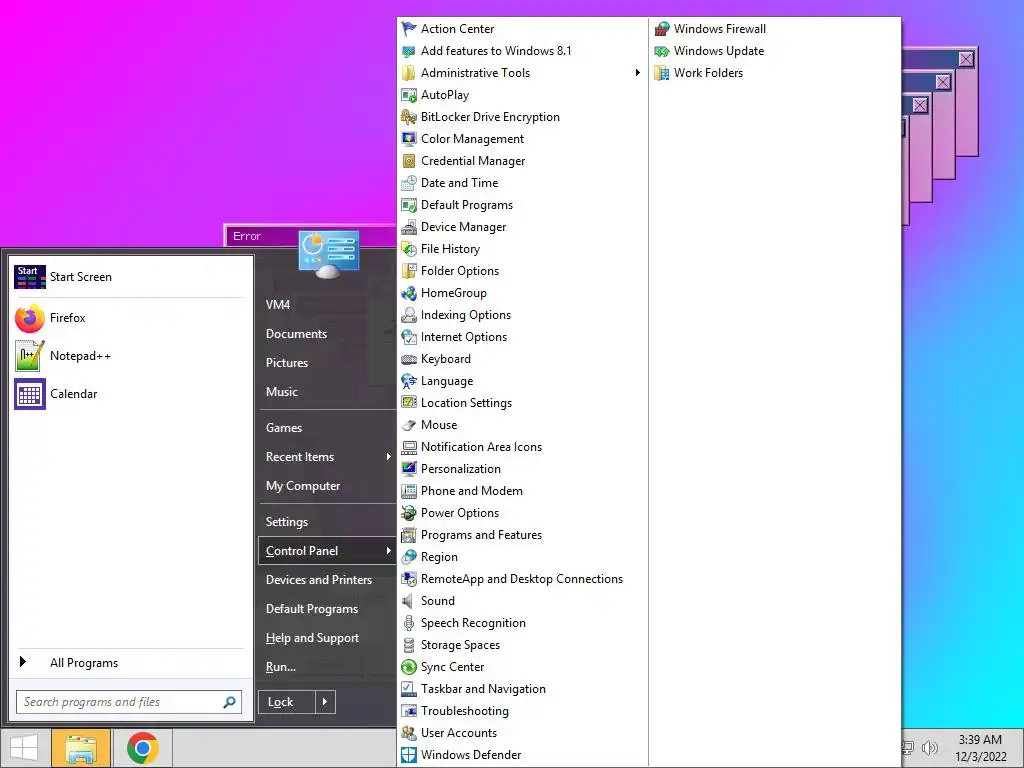Viewport: 1024px width, 768px height.
Task: Click the Mouse icon
Action: click(x=409, y=425)
